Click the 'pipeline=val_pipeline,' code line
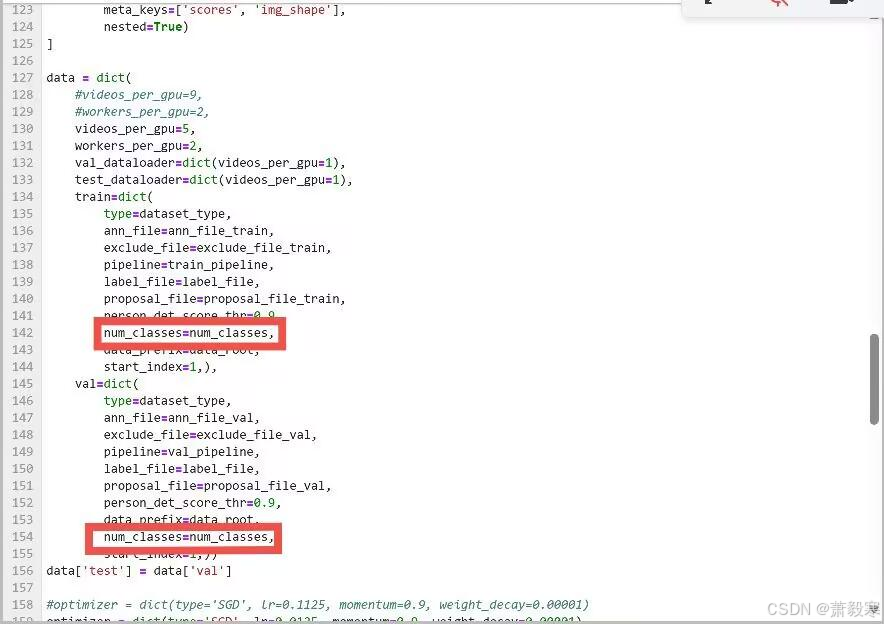This screenshot has width=884, height=624. point(181,452)
